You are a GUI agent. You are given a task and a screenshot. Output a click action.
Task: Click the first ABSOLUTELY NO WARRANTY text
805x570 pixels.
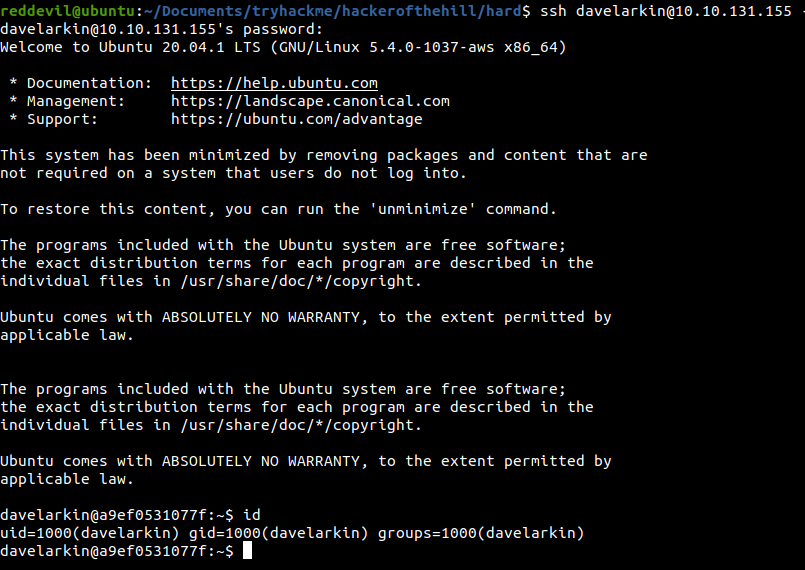click(261, 317)
